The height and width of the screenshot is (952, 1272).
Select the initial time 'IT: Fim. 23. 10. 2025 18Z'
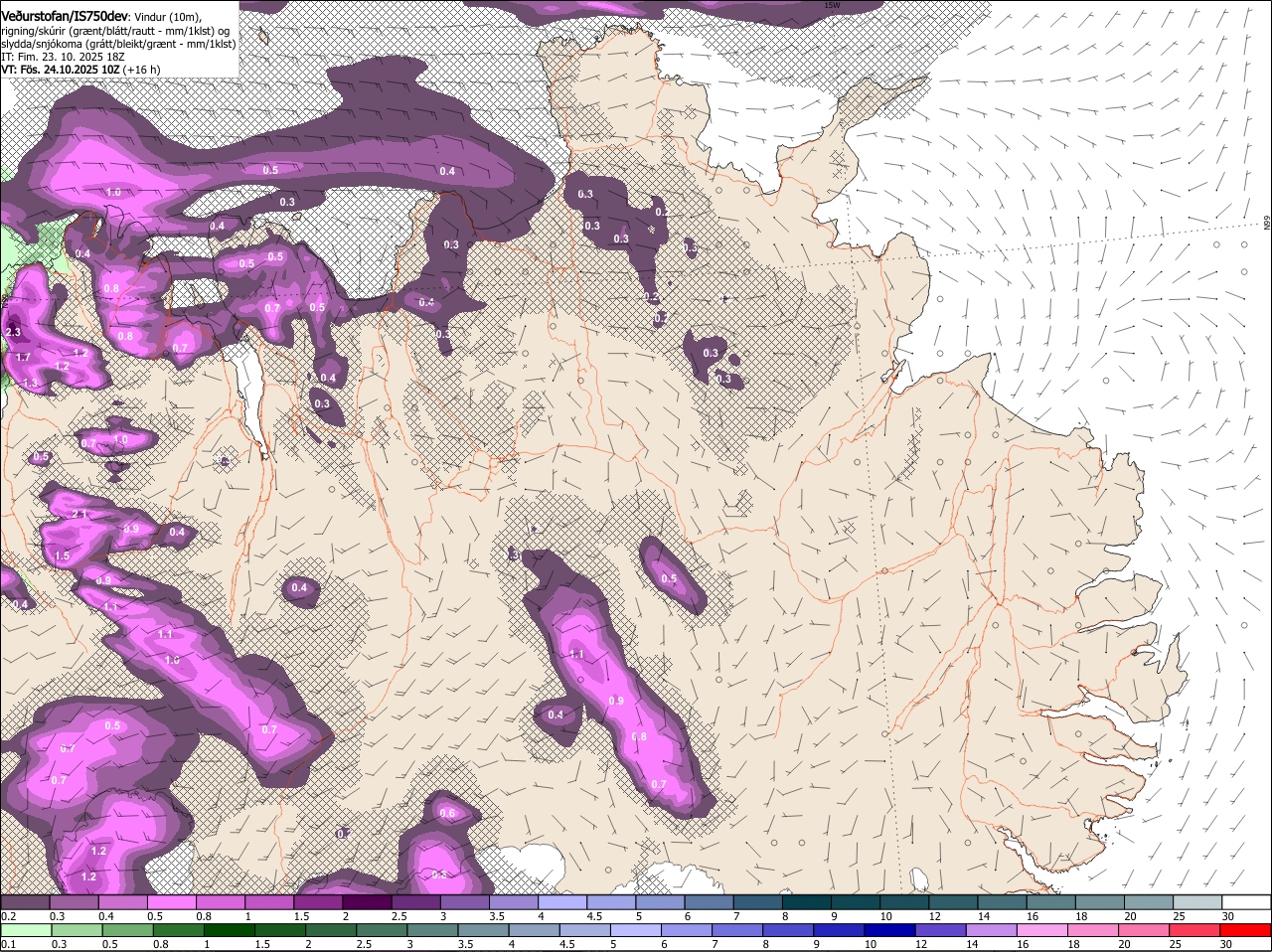(x=63, y=57)
